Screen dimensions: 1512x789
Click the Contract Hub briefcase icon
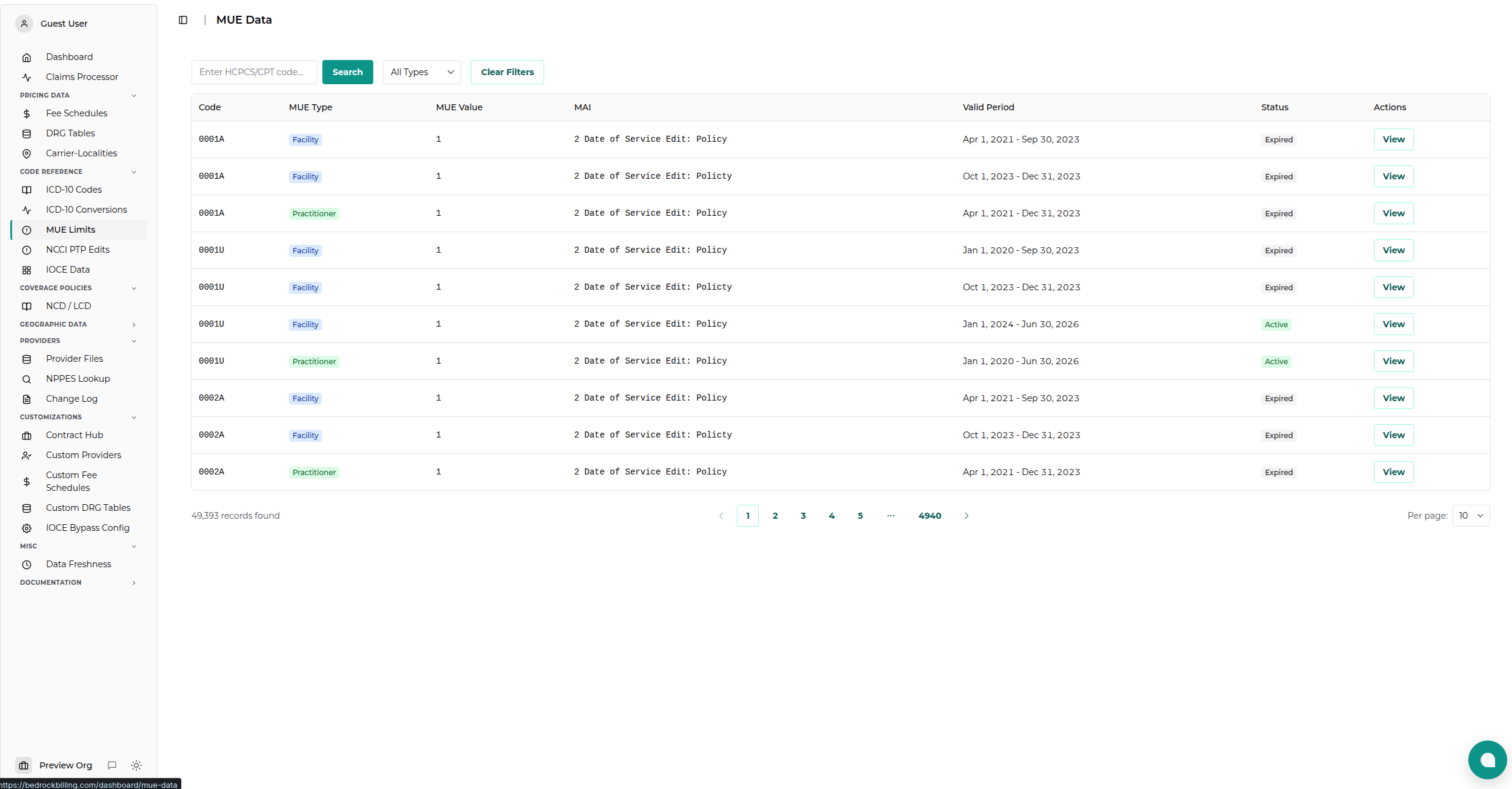[27, 436]
